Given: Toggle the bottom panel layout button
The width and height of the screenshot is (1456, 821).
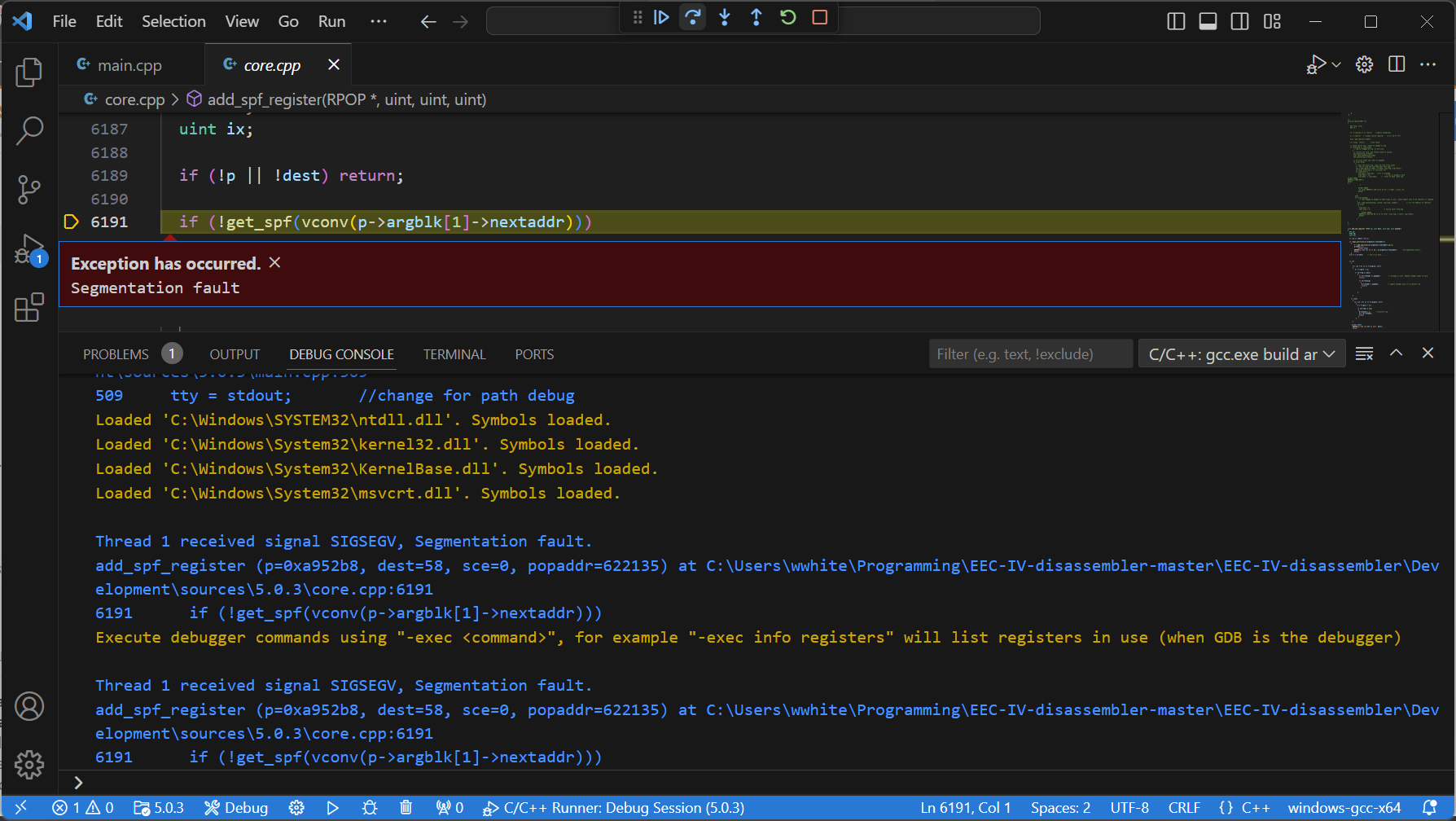Looking at the screenshot, I should point(1208,22).
